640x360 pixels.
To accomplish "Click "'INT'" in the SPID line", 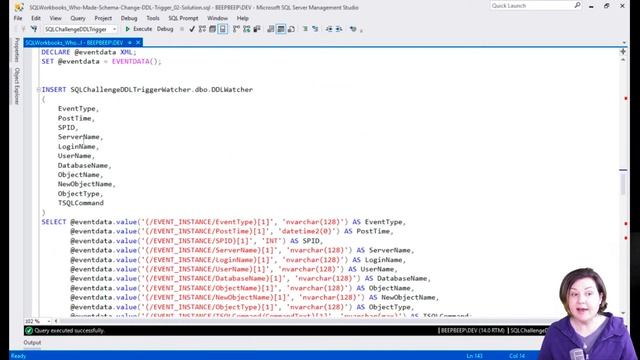I will 273,241.
